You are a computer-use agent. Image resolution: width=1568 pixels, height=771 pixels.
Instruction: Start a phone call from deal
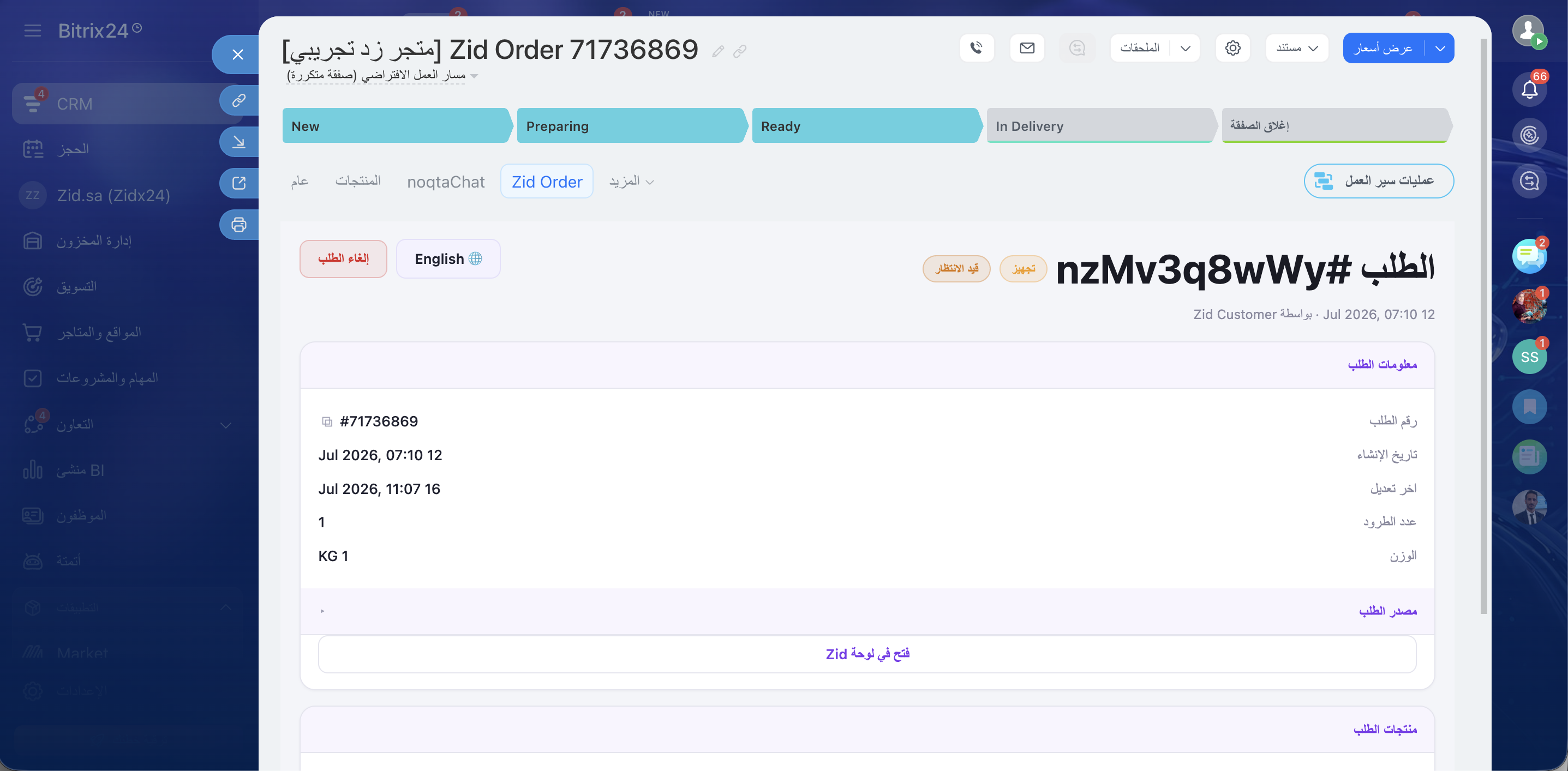(x=977, y=48)
